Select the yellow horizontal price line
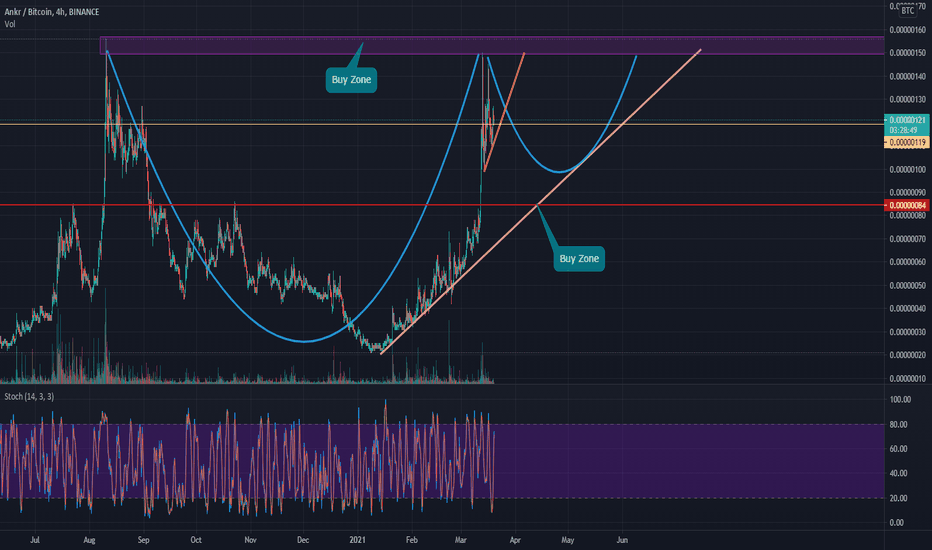The height and width of the screenshot is (550, 932). pos(442,124)
